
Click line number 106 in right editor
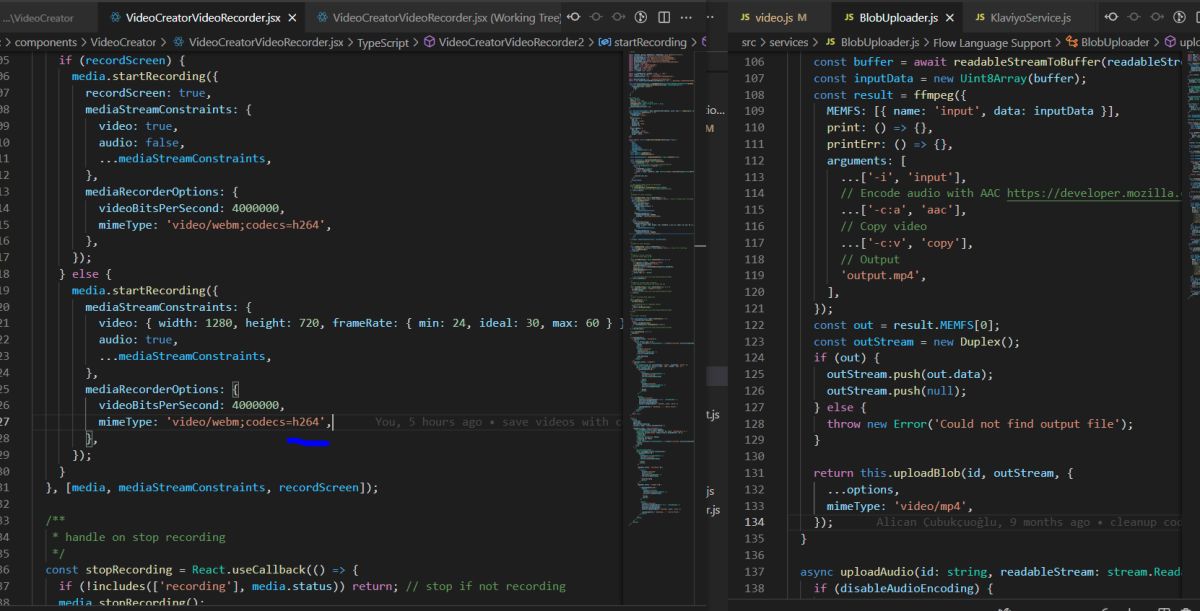(753, 62)
